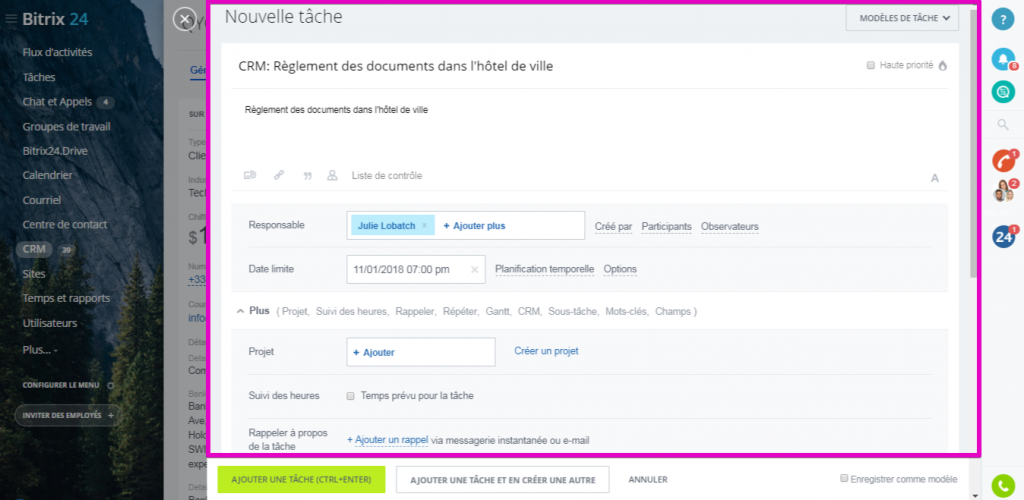This screenshot has width=1024, height=500.
Task: Enable the Haute priorité checkbox
Action: point(871,65)
